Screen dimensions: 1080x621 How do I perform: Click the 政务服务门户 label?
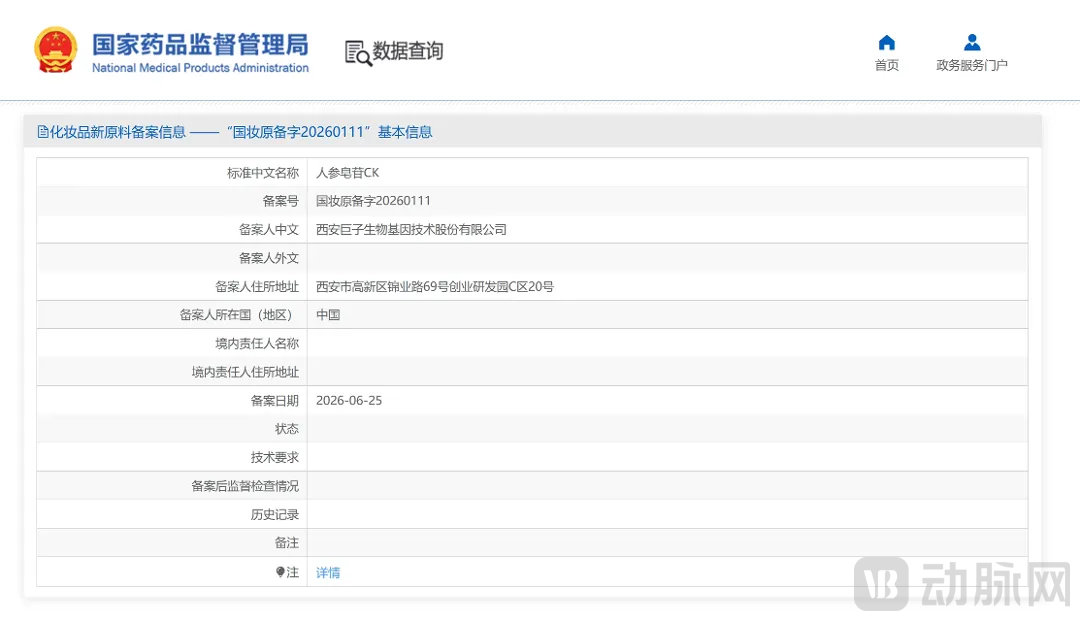click(972, 65)
